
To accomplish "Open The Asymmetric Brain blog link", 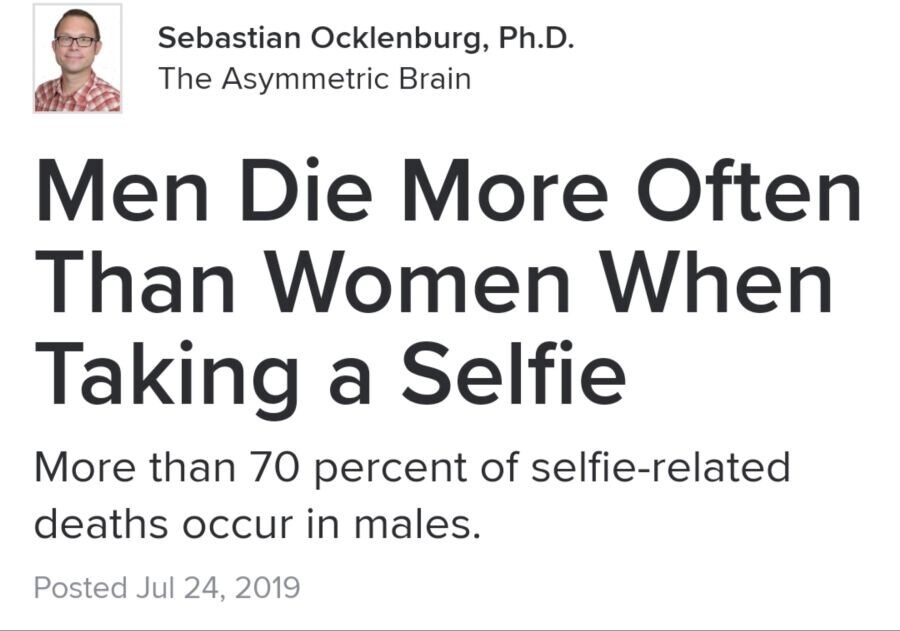I will 315,79.
